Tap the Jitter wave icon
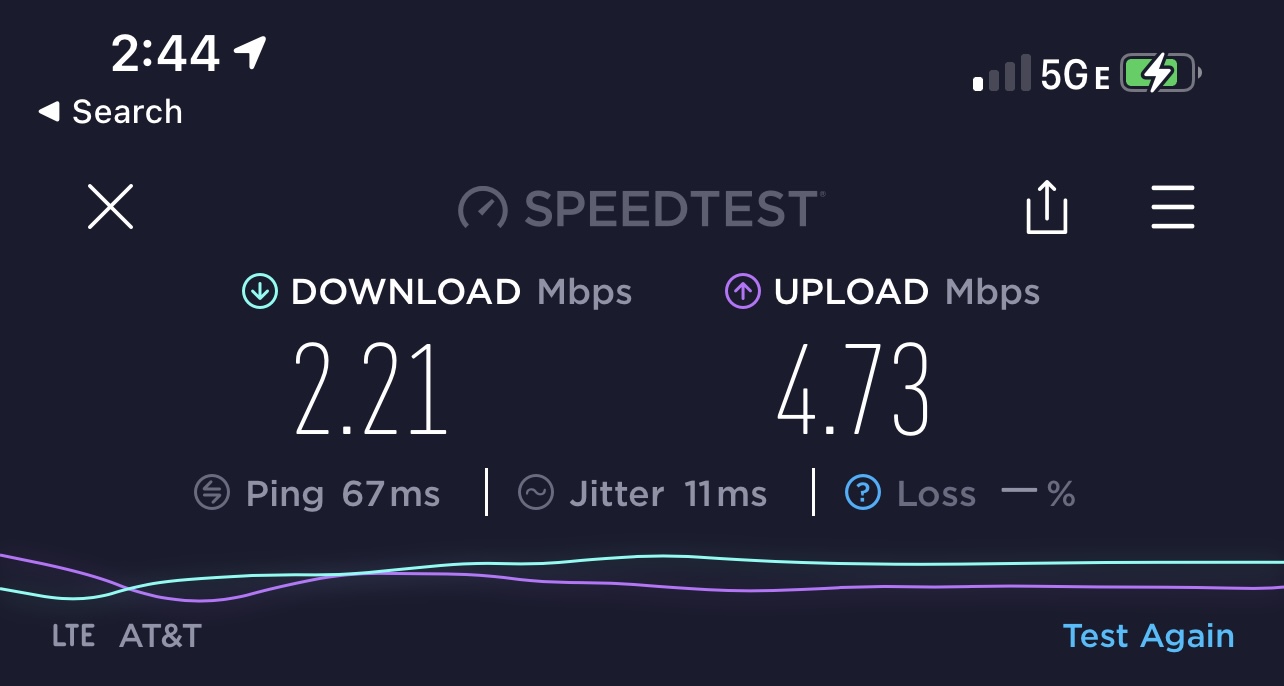This screenshot has height=686, width=1284. 536,493
